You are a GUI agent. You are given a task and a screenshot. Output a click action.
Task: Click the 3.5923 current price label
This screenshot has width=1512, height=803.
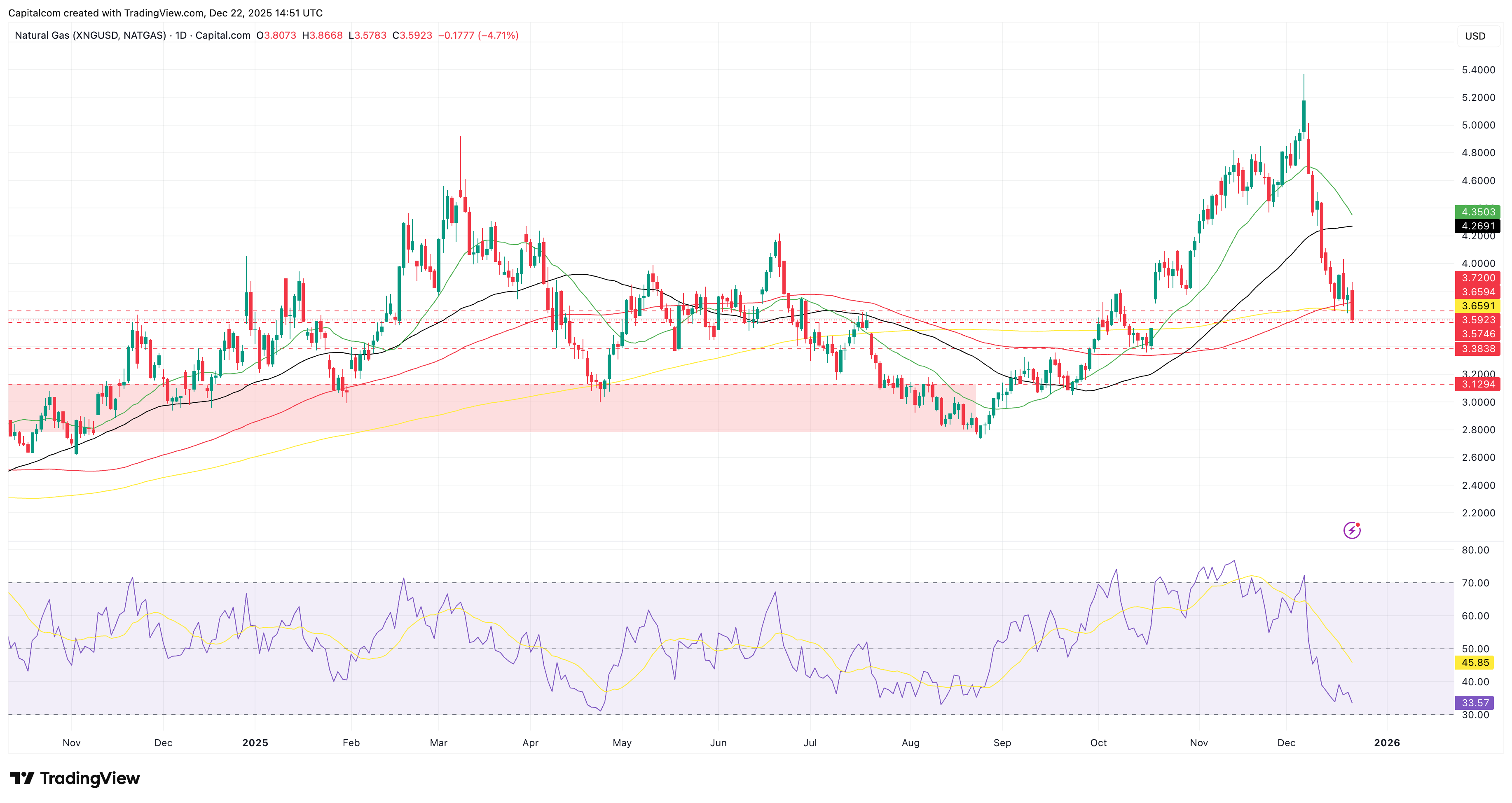click(x=1477, y=320)
